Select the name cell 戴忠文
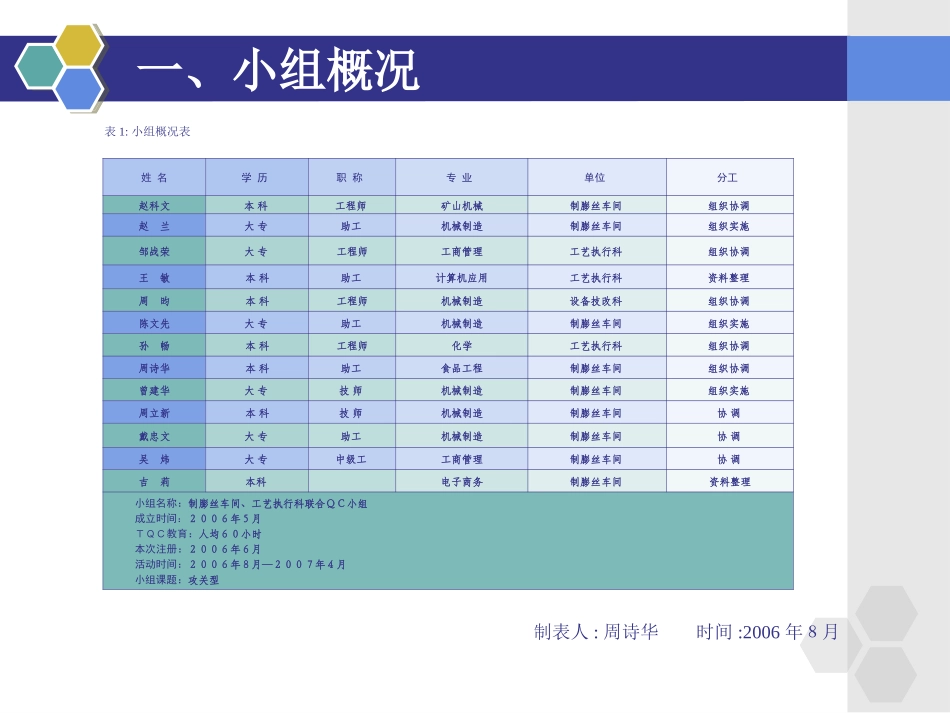Image resolution: width=950 pixels, height=713 pixels. [154, 436]
